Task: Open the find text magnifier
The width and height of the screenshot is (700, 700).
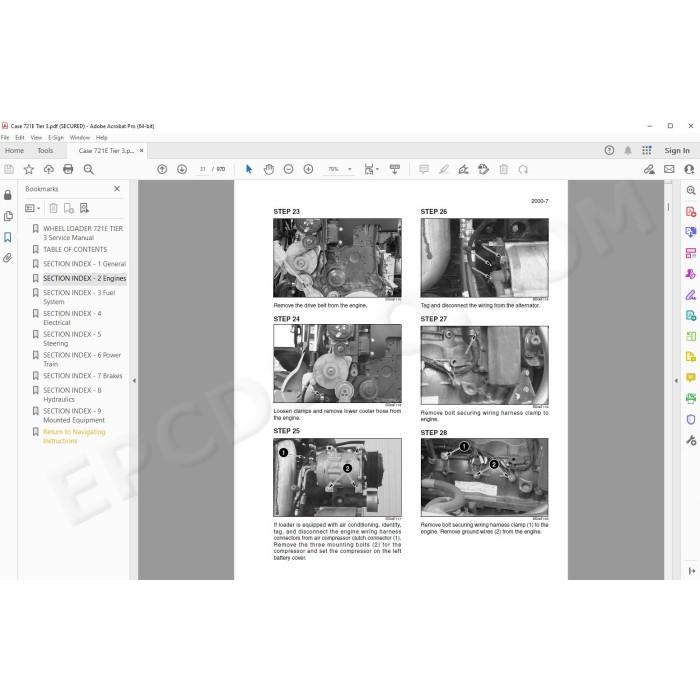Action: (x=88, y=169)
